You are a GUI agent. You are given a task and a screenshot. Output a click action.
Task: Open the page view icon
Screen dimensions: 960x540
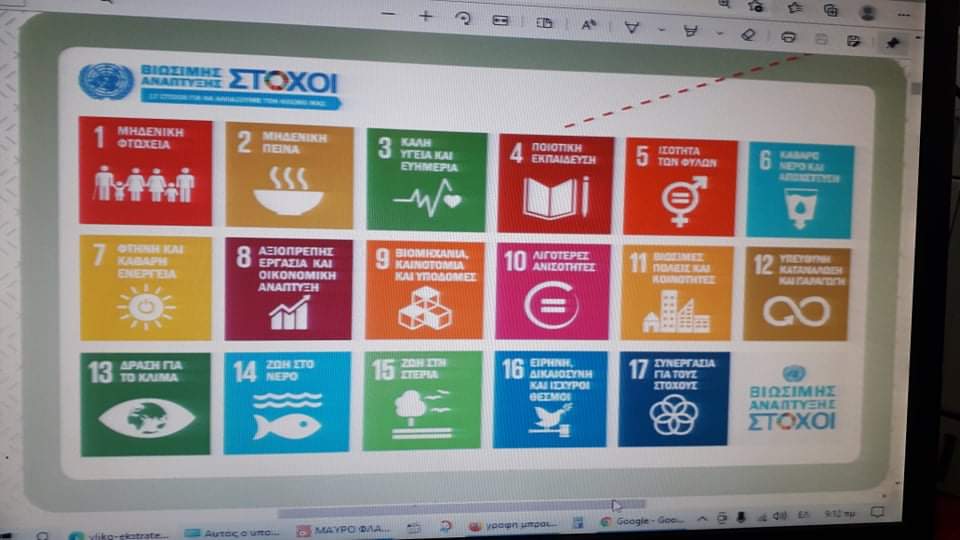point(544,23)
